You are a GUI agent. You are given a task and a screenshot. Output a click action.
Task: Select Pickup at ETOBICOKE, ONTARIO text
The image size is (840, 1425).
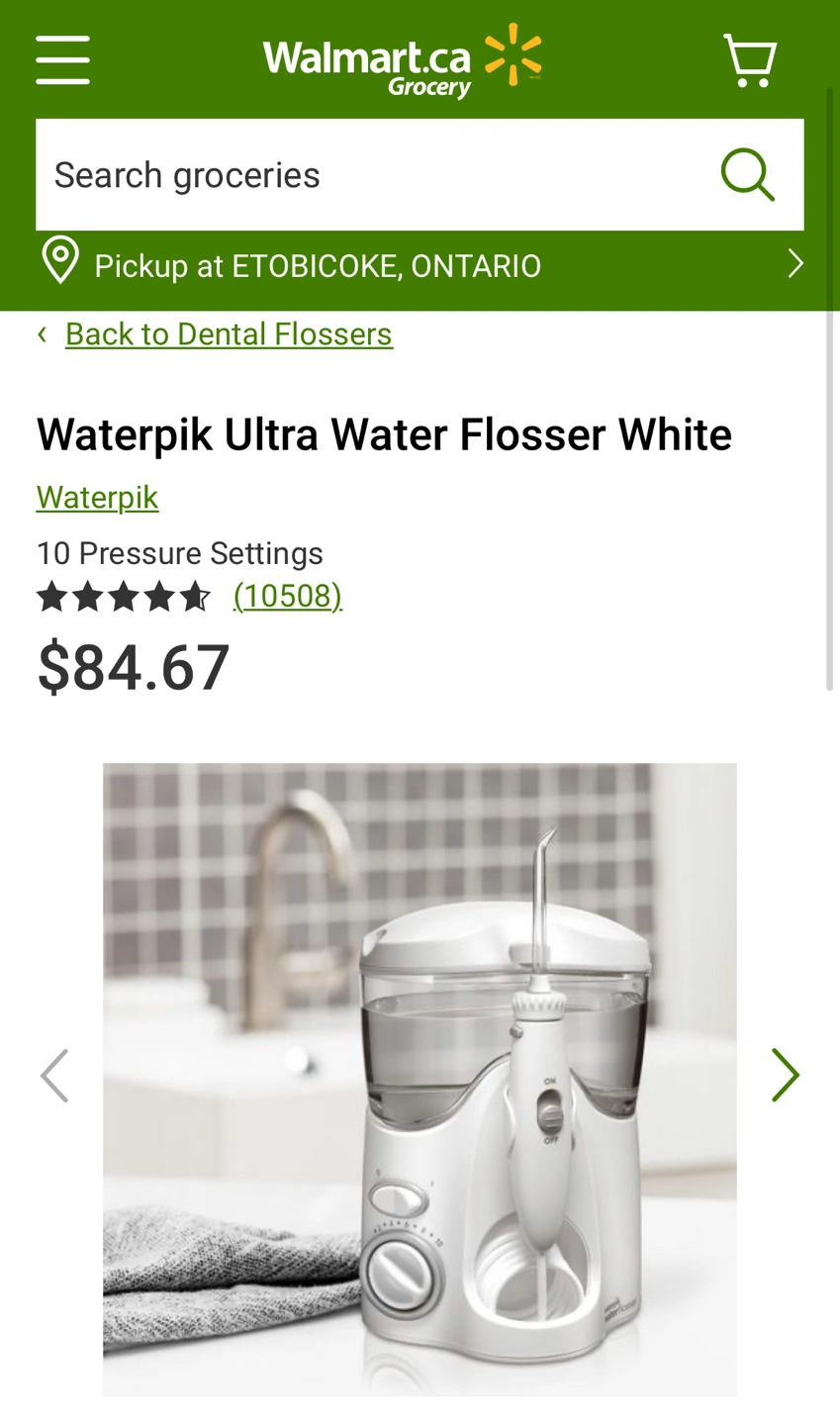point(318,266)
